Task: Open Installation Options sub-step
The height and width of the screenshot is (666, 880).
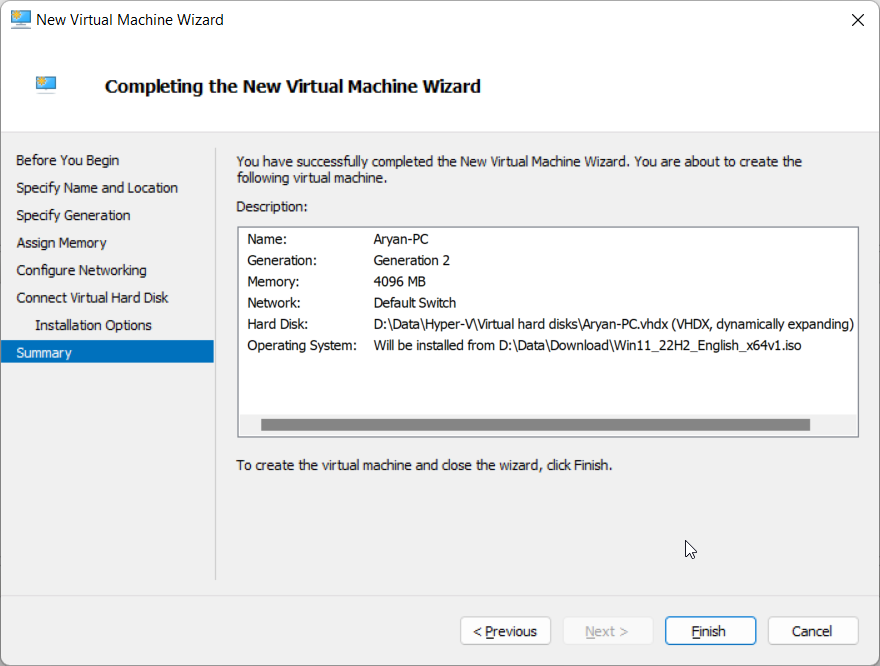Action: pyautogui.click(x=93, y=325)
